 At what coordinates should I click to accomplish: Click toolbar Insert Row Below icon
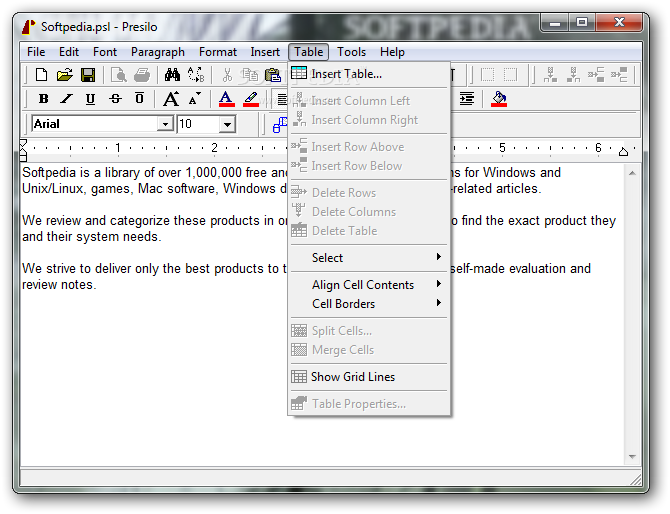click(619, 75)
